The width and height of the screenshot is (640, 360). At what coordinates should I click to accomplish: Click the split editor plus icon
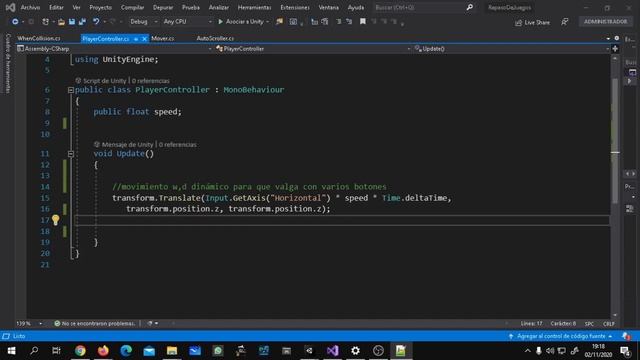(x=615, y=49)
